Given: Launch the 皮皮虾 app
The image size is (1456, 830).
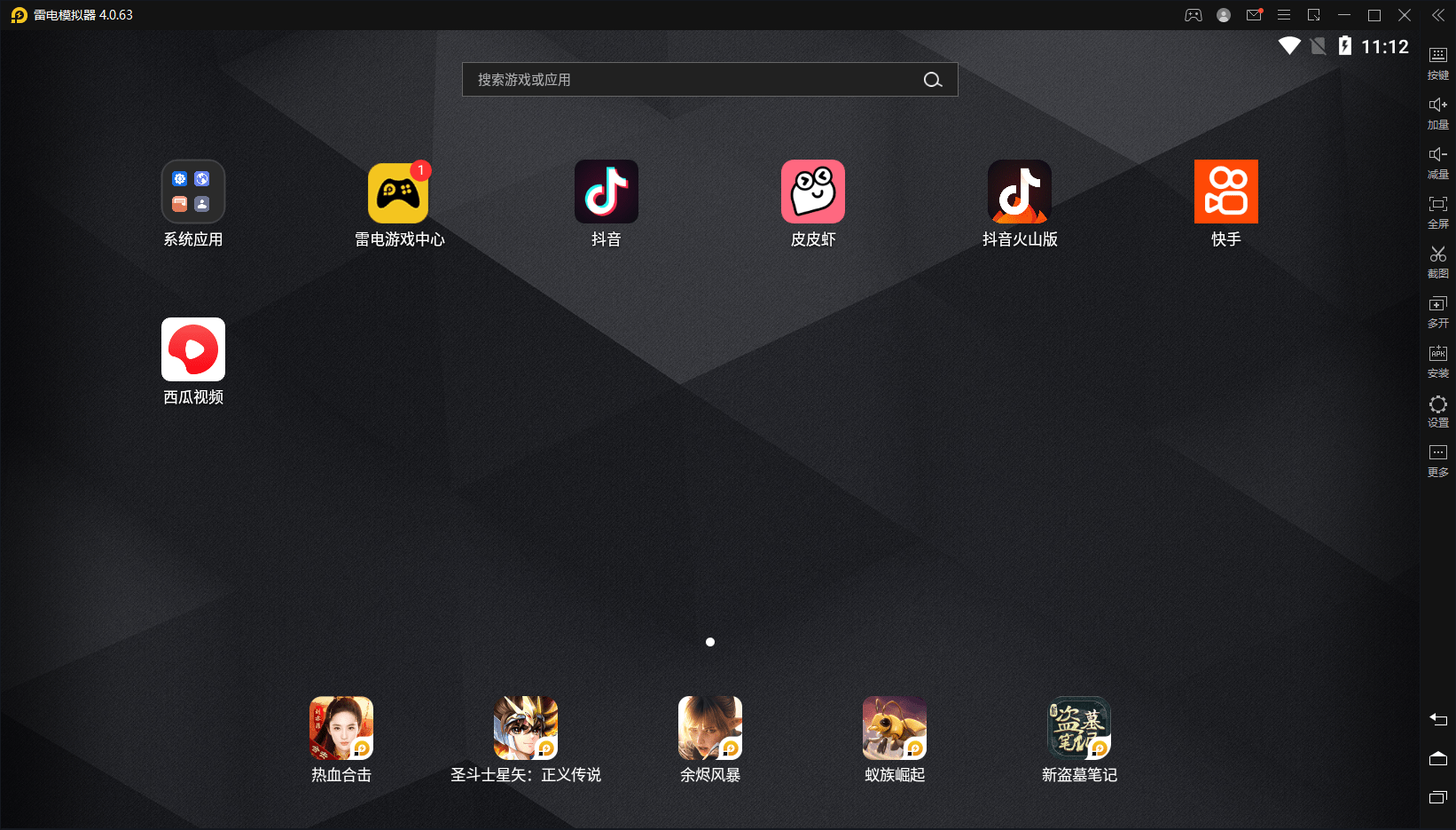Looking at the screenshot, I should 813,192.
